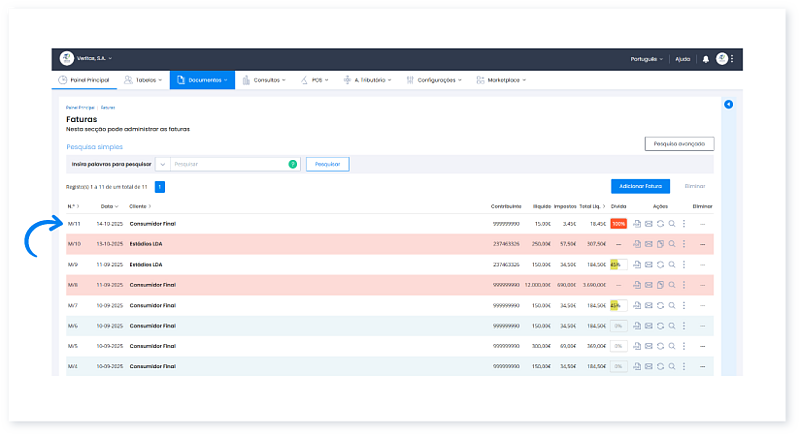800x436 pixels.
Task: Click the copy document icon on invoice M/8
Action: click(660, 285)
